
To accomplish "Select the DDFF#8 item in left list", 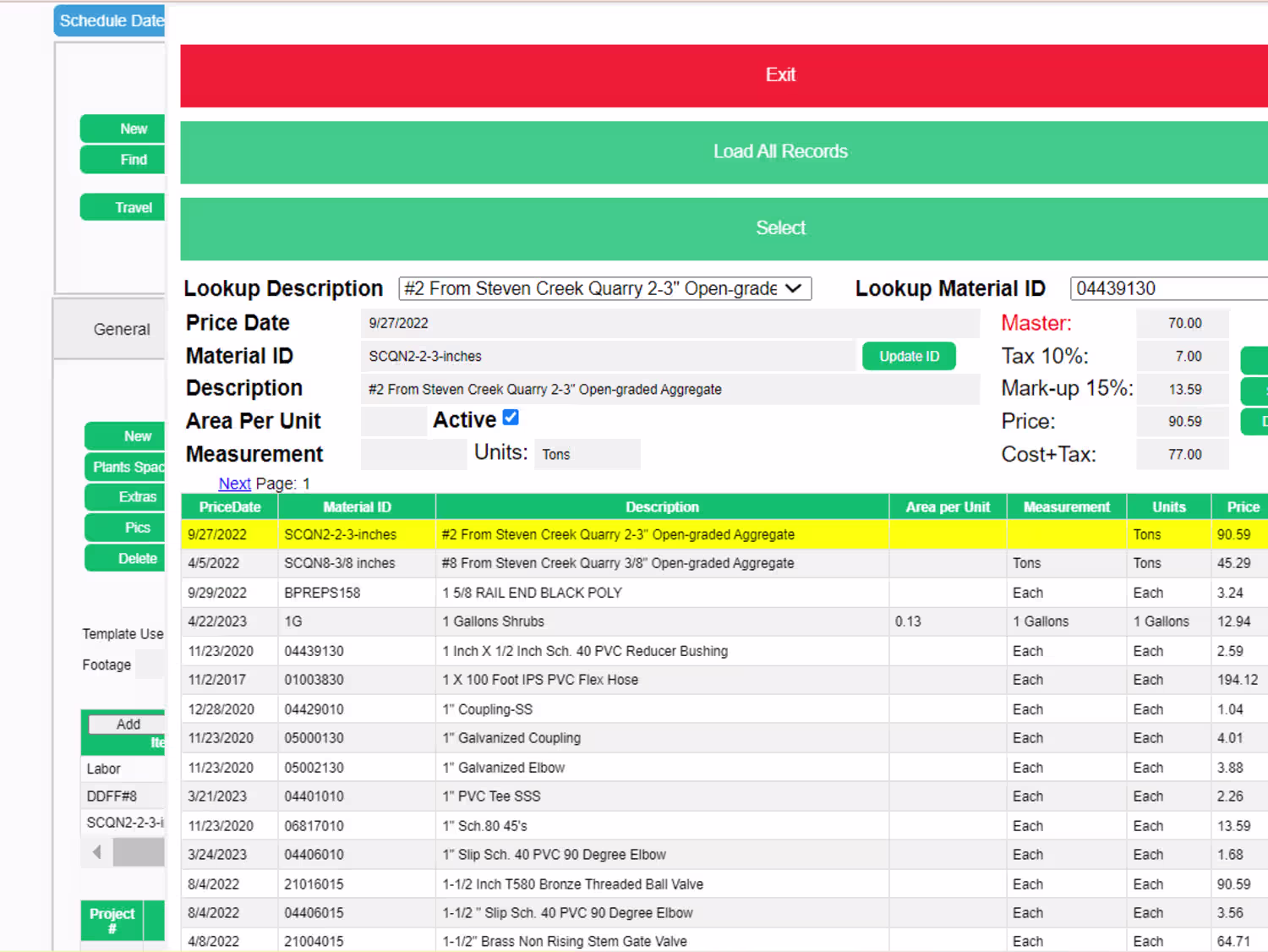I will [x=123, y=796].
